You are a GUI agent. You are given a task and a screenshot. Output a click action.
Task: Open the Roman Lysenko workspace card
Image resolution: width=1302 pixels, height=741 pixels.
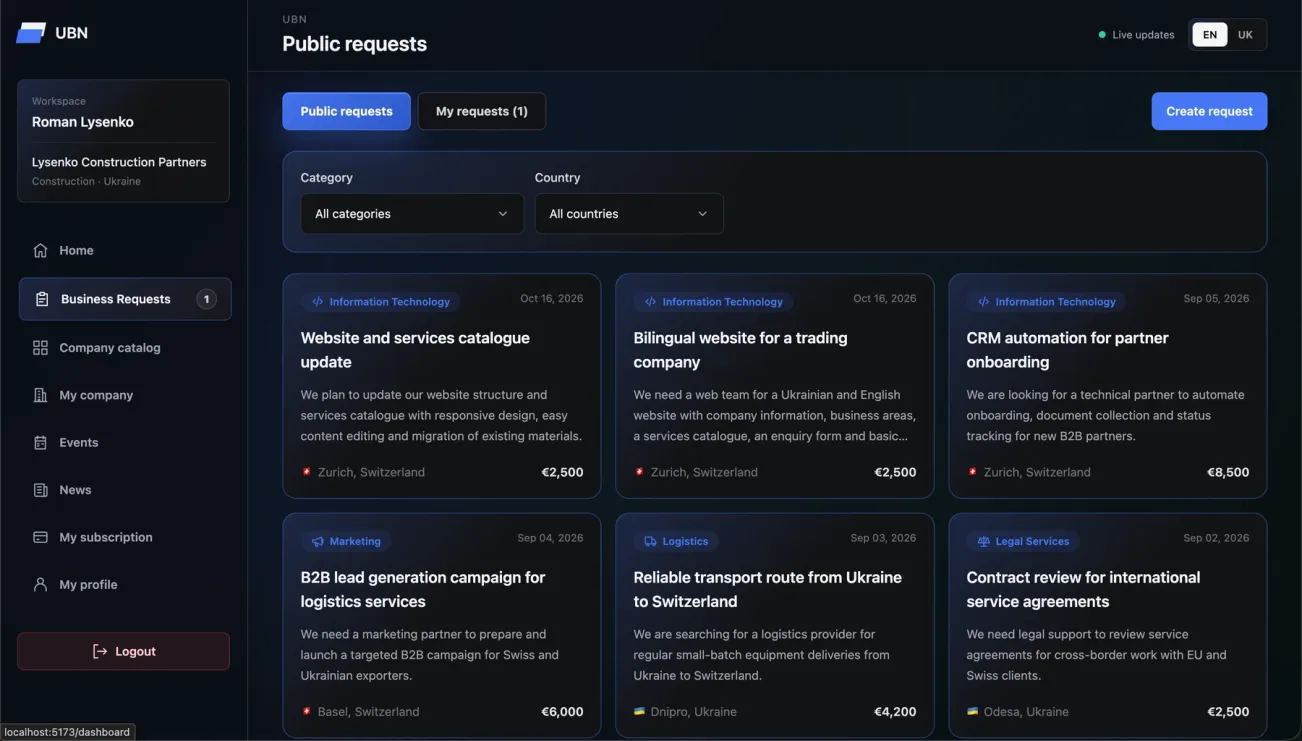[123, 141]
